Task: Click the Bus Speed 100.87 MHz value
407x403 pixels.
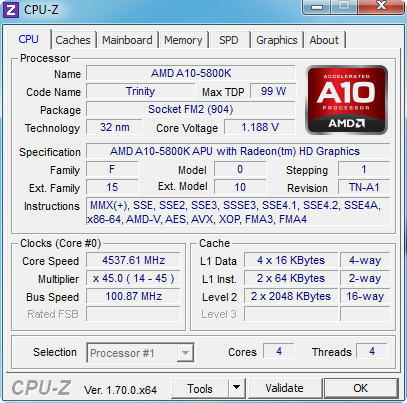Action: pos(133,296)
